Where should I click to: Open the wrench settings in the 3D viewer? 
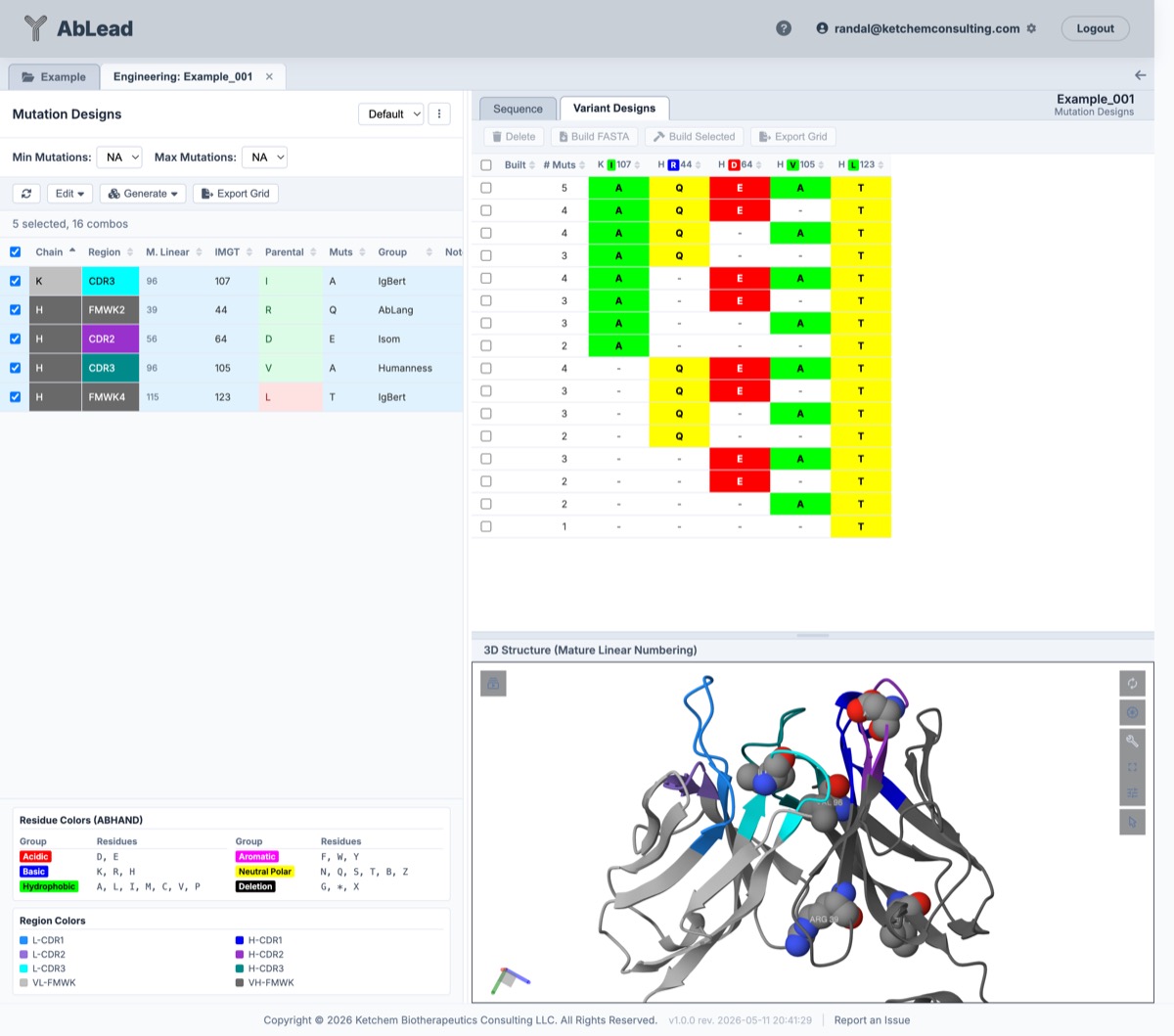tap(1132, 741)
